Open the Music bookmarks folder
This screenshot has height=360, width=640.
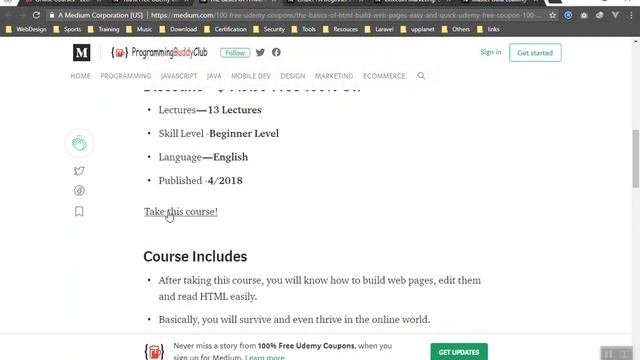(x=139, y=29)
